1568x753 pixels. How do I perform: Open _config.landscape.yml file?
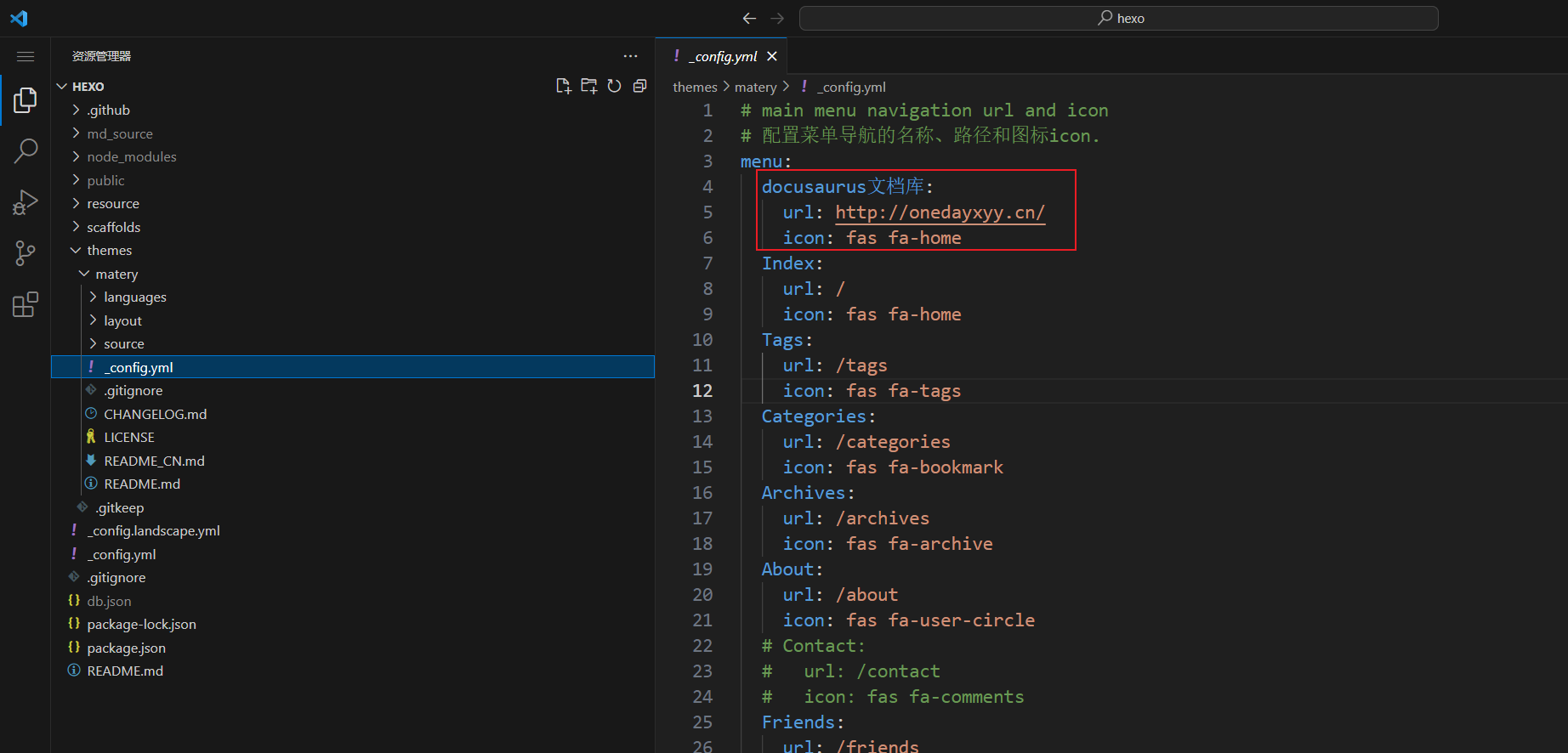(x=353, y=530)
